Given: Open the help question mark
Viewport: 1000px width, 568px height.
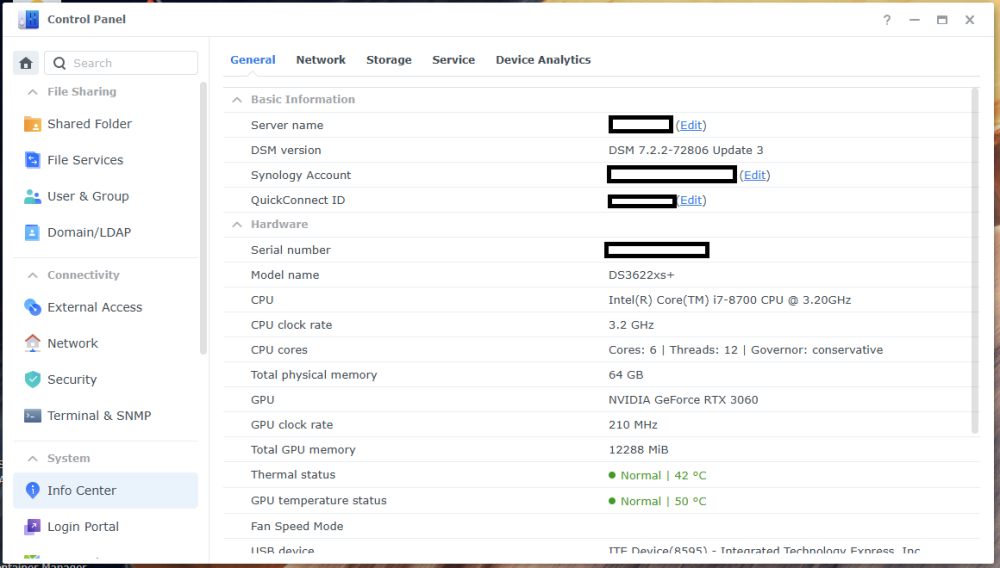Looking at the screenshot, I should [x=886, y=20].
